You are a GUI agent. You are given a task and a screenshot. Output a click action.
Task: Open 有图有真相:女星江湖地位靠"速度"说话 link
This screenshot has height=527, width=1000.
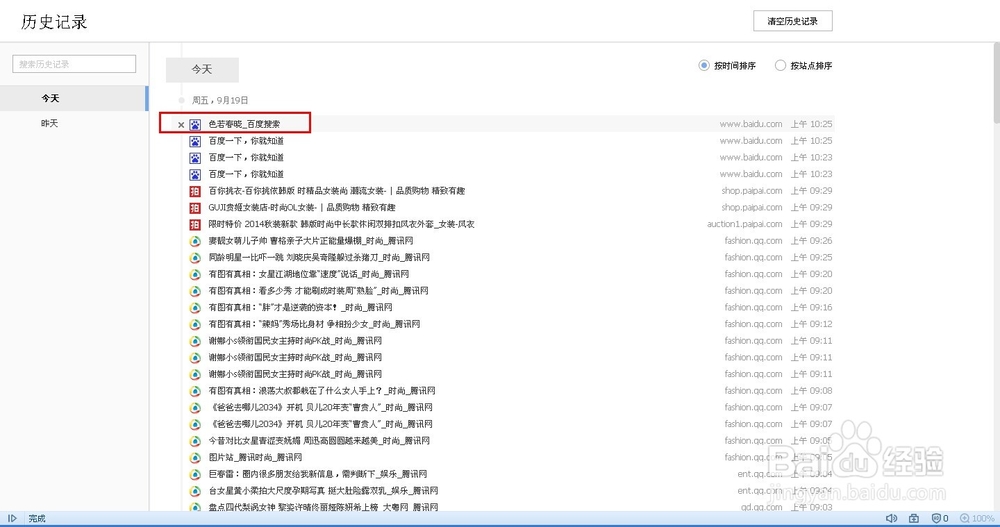tap(309, 274)
